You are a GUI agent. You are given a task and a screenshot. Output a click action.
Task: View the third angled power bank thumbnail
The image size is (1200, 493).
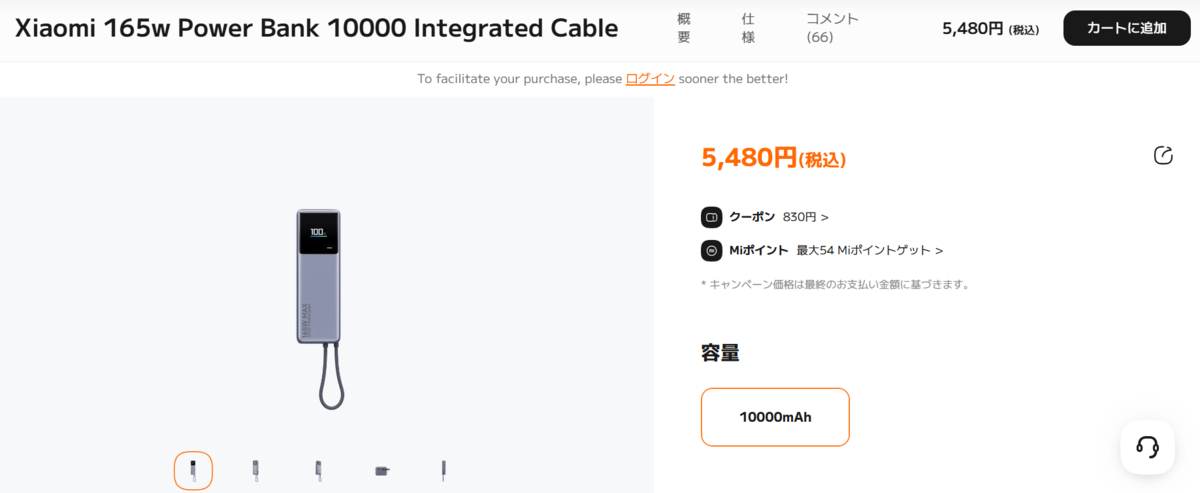click(x=319, y=470)
